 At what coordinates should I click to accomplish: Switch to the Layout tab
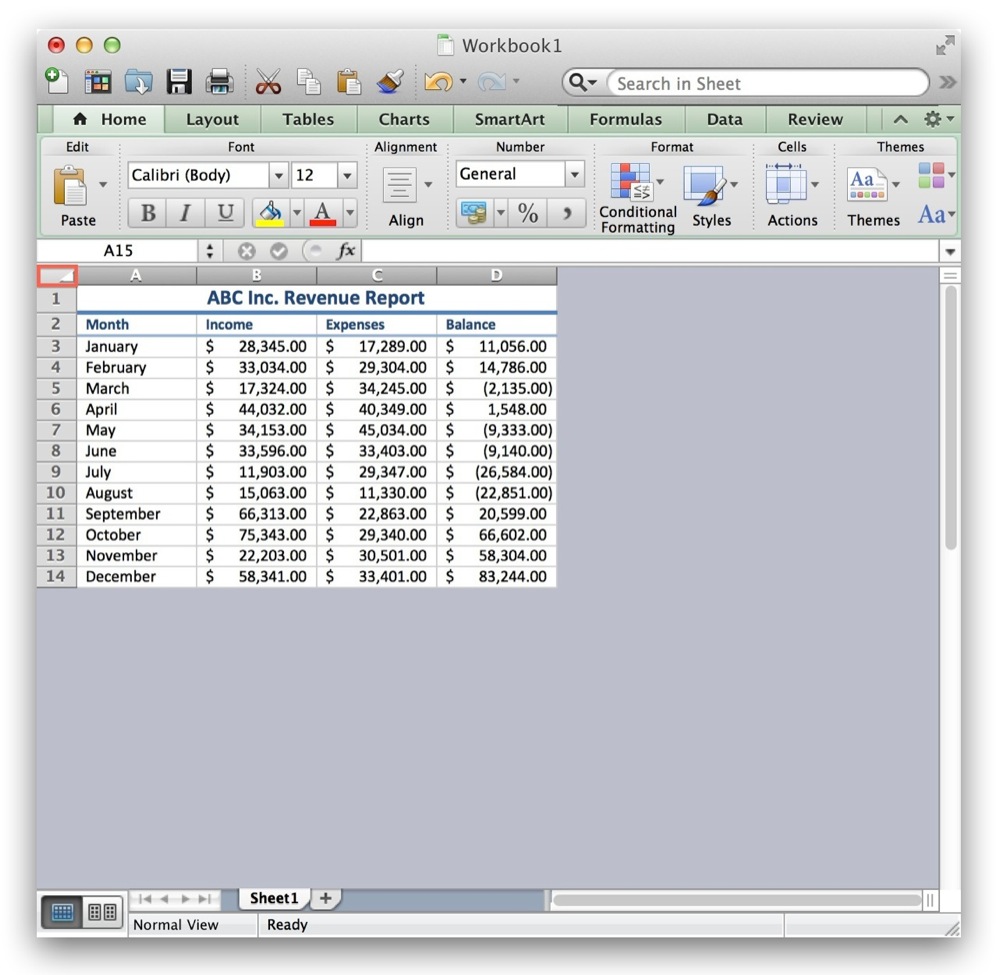point(212,119)
